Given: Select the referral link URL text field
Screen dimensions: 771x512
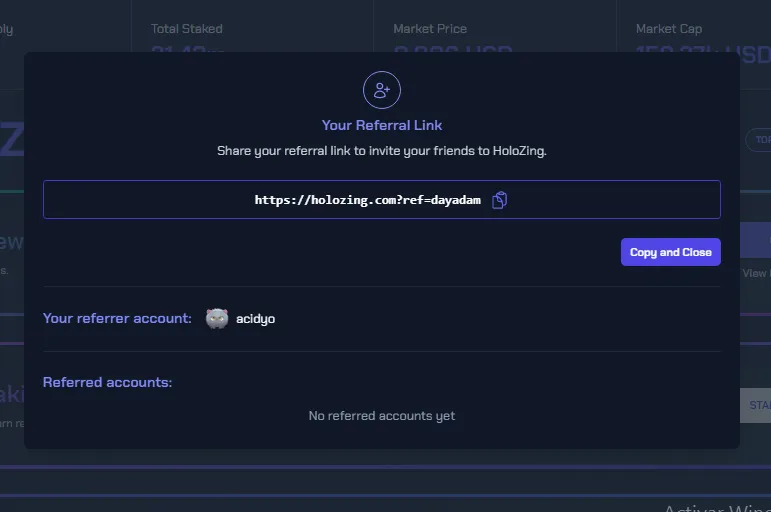Looking at the screenshot, I should point(382,199).
